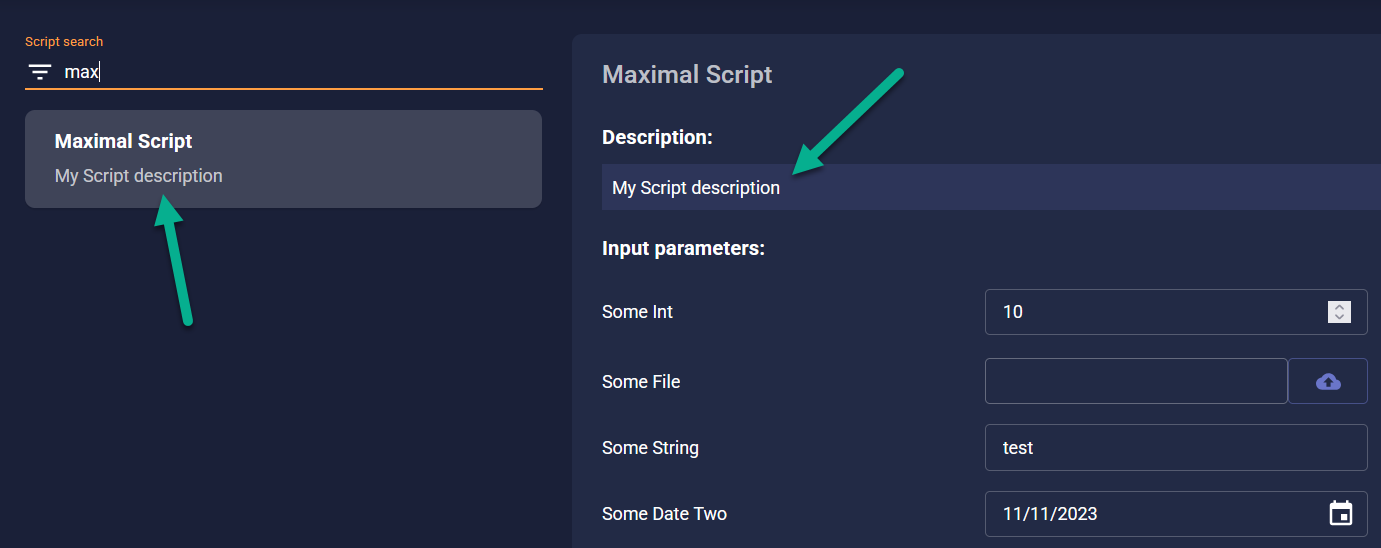The image size is (1381, 548).
Task: Edit the Some String field containing test
Action: (x=1176, y=448)
